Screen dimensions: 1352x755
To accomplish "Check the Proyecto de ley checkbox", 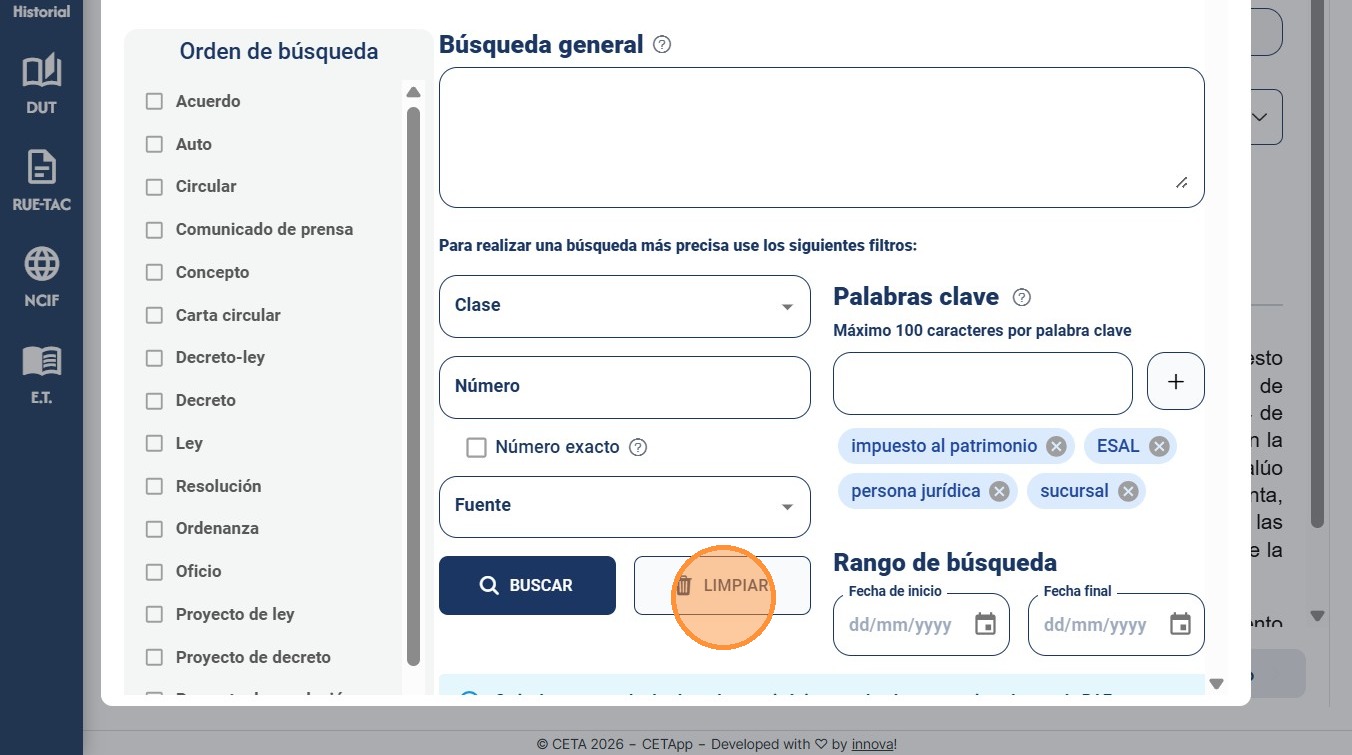I will [x=154, y=614].
